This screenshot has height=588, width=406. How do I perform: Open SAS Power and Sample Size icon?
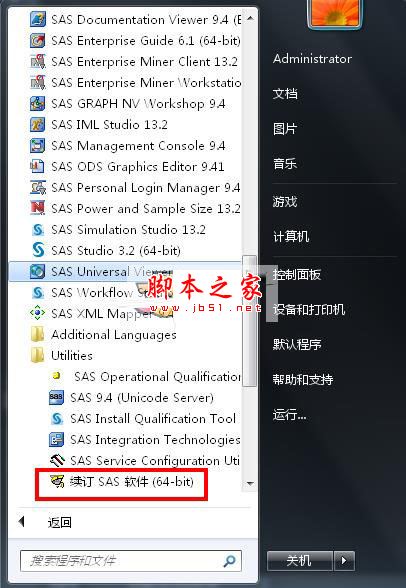tap(37, 208)
